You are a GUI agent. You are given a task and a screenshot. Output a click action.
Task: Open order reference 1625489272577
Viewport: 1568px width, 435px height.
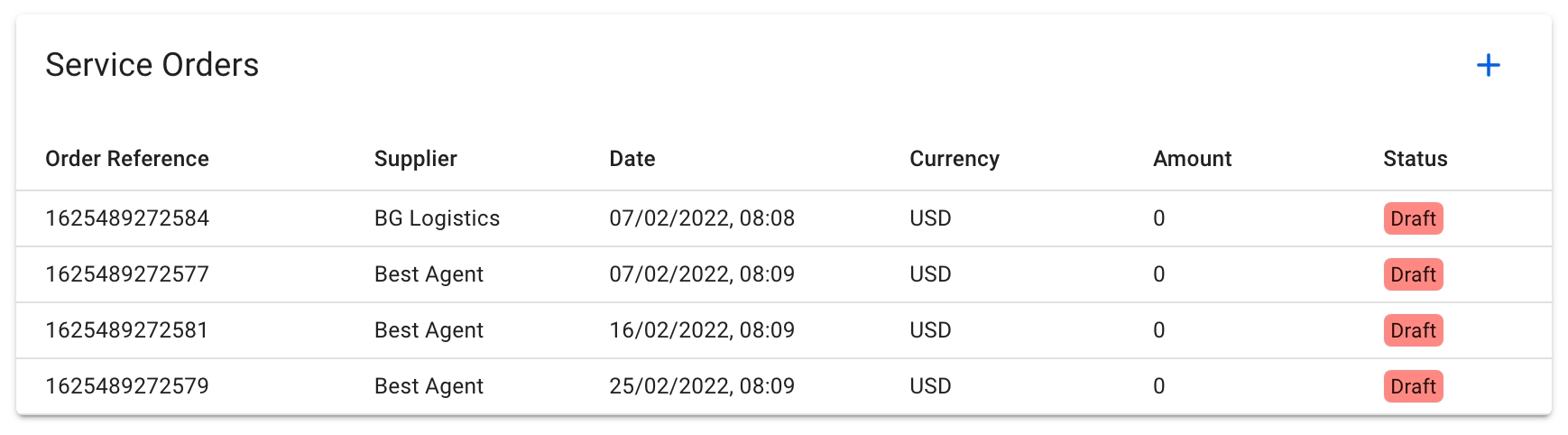coord(127,274)
